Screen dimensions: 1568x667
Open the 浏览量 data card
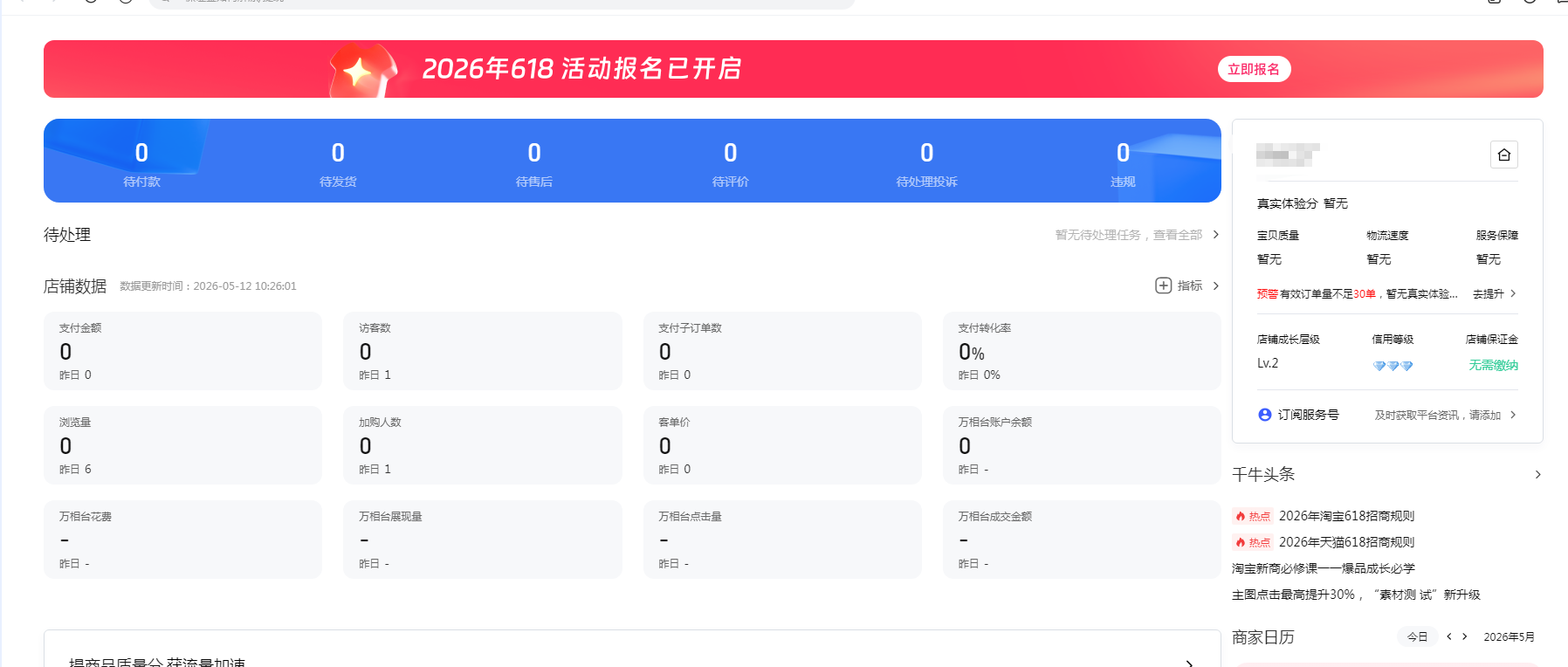(x=182, y=445)
